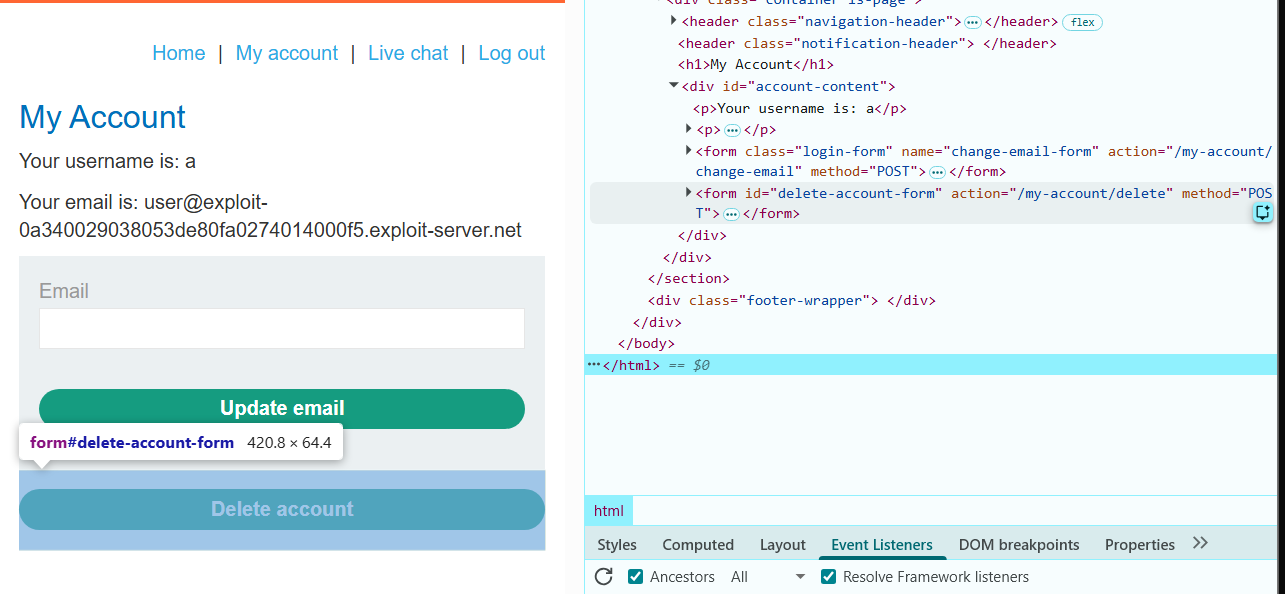
Task: Refresh the event listeners list
Action: pos(603,576)
